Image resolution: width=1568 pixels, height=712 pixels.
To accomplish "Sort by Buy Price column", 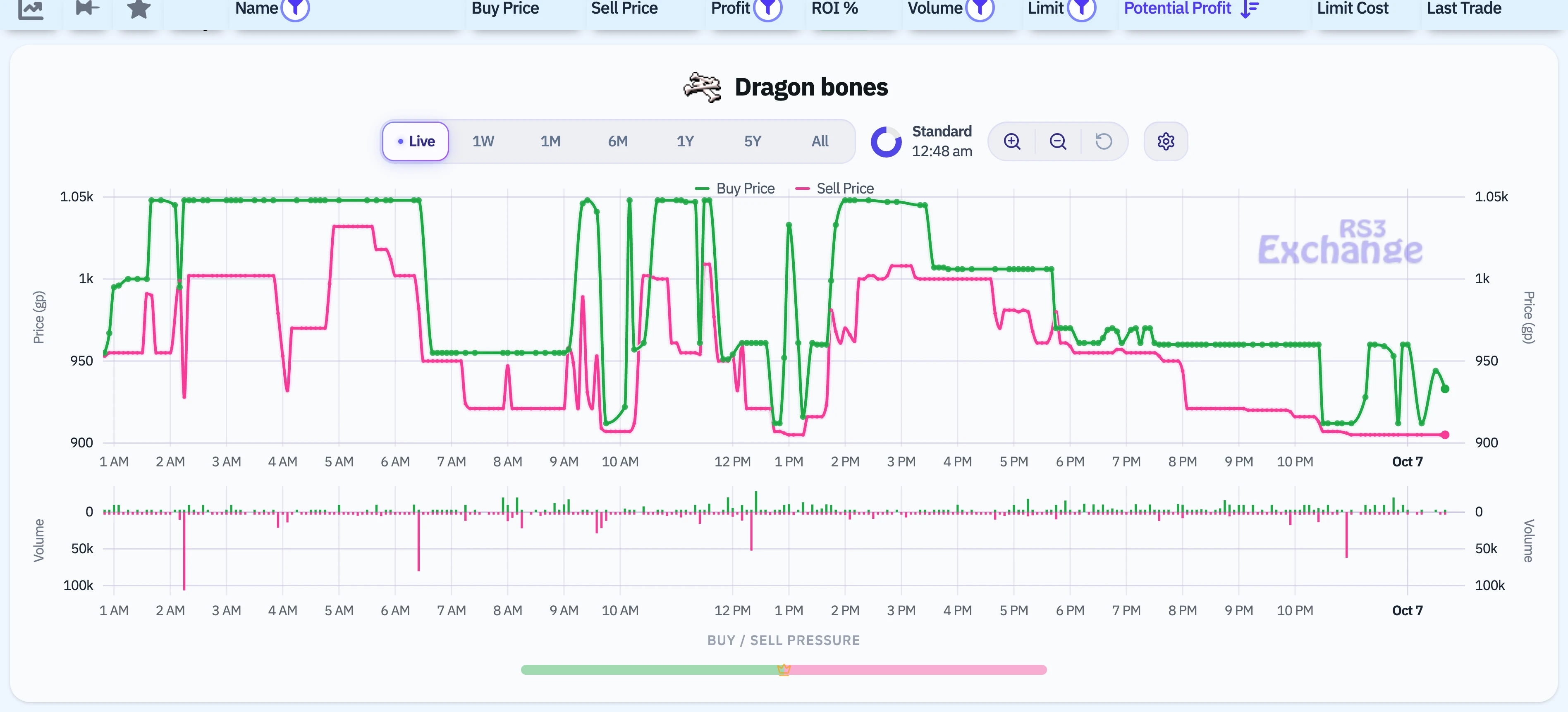I will 505,8.
